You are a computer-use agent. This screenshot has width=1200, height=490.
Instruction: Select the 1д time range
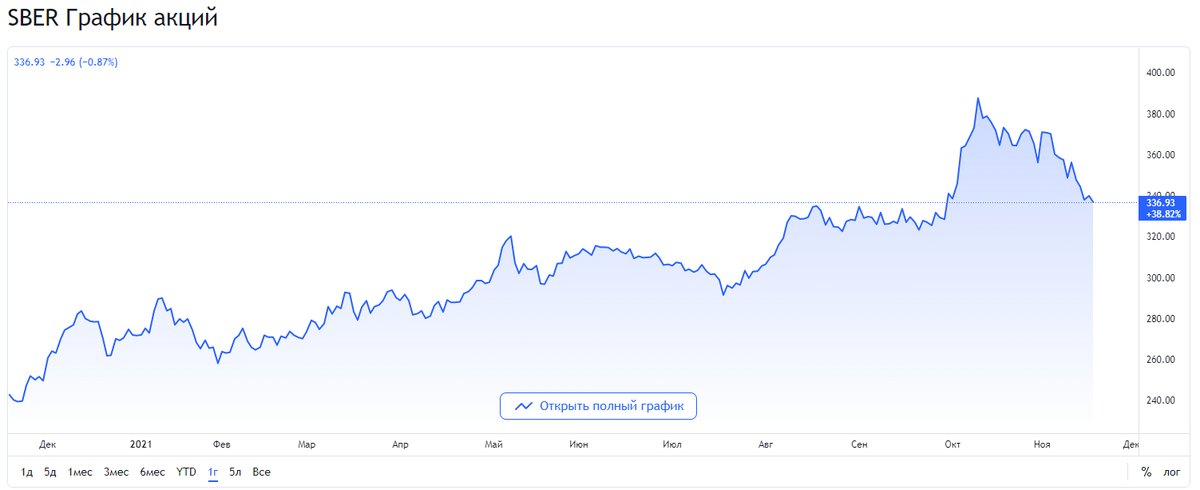26,472
